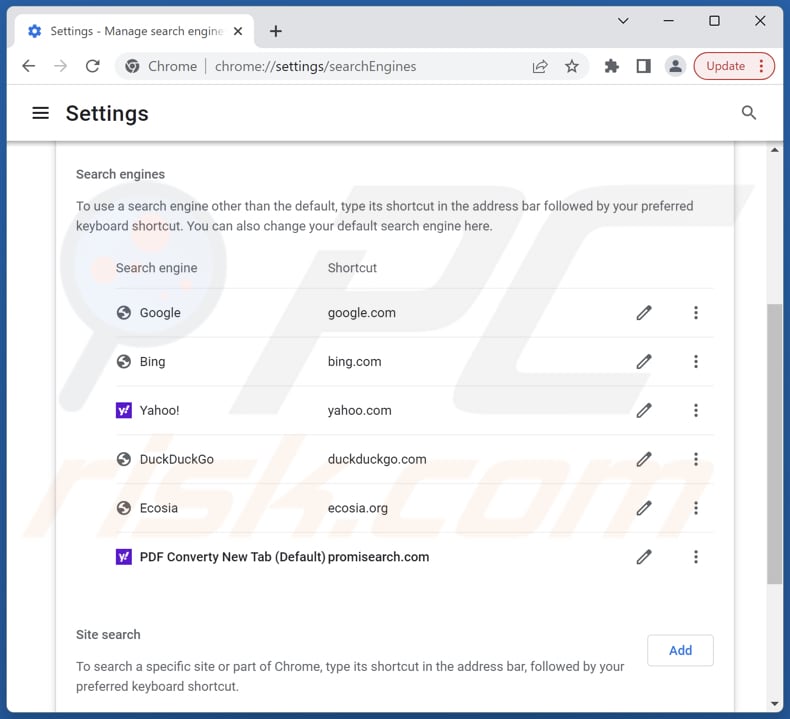Select the duckduckgo.com shortcut text
The height and width of the screenshot is (719, 790).
(377, 460)
